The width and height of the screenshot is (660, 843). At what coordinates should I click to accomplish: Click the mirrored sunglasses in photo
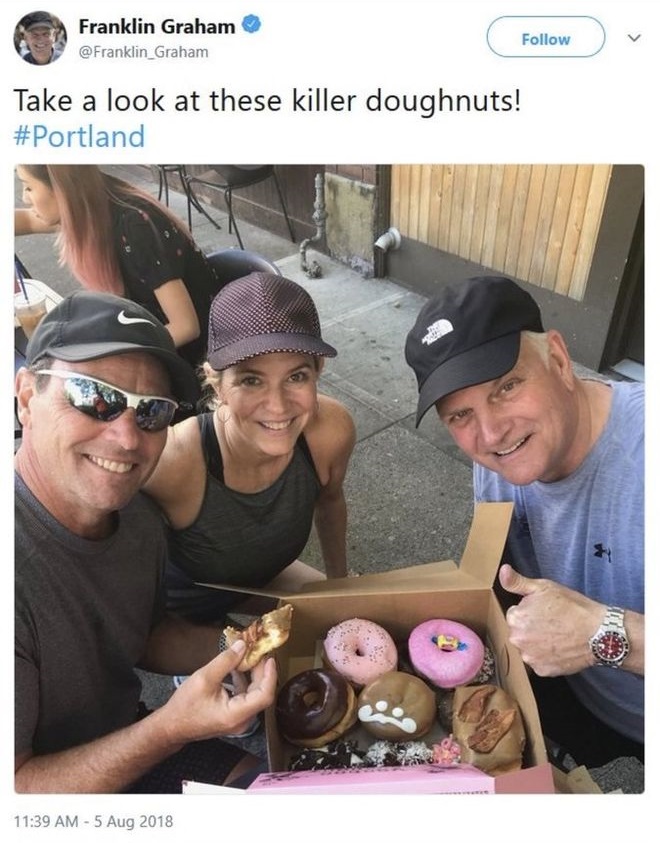(x=107, y=399)
